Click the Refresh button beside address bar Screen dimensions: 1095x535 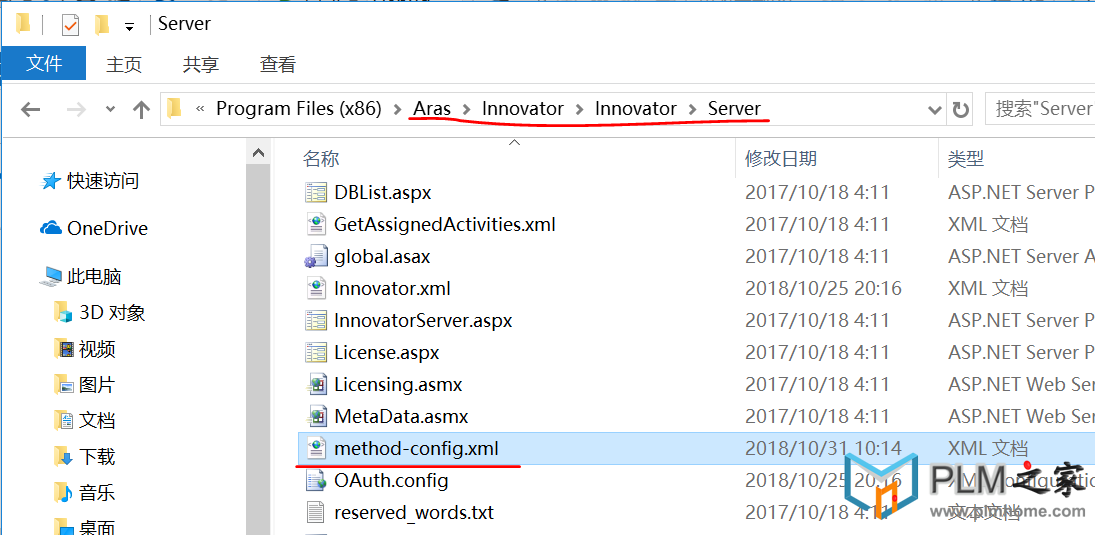(960, 109)
